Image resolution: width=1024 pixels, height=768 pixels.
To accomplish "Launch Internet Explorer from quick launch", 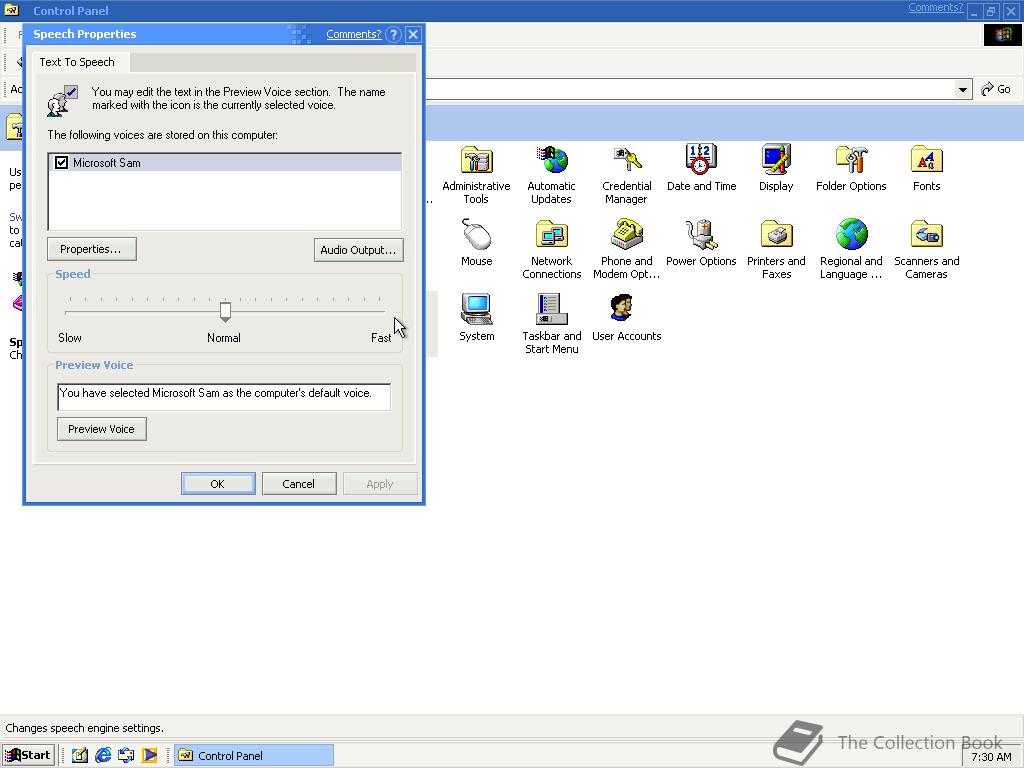I will pyautogui.click(x=103, y=755).
